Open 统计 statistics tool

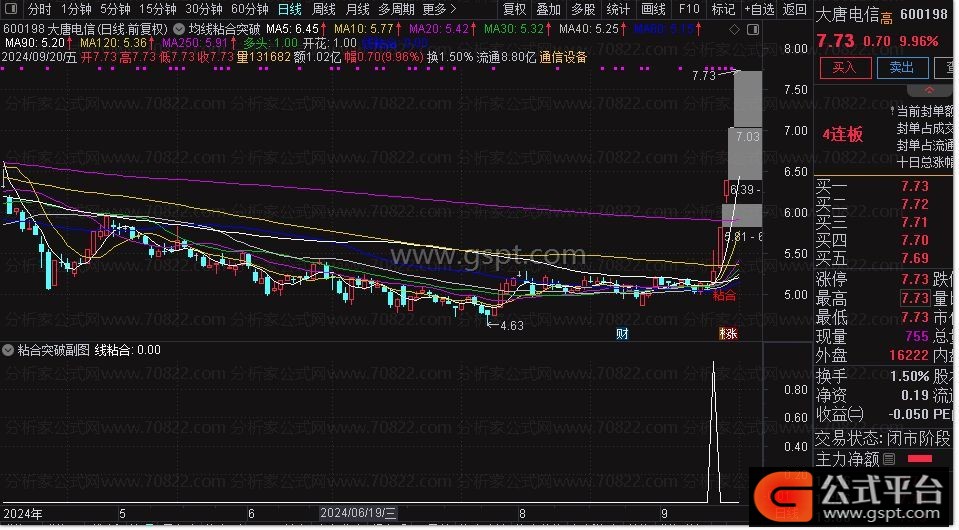click(x=618, y=9)
